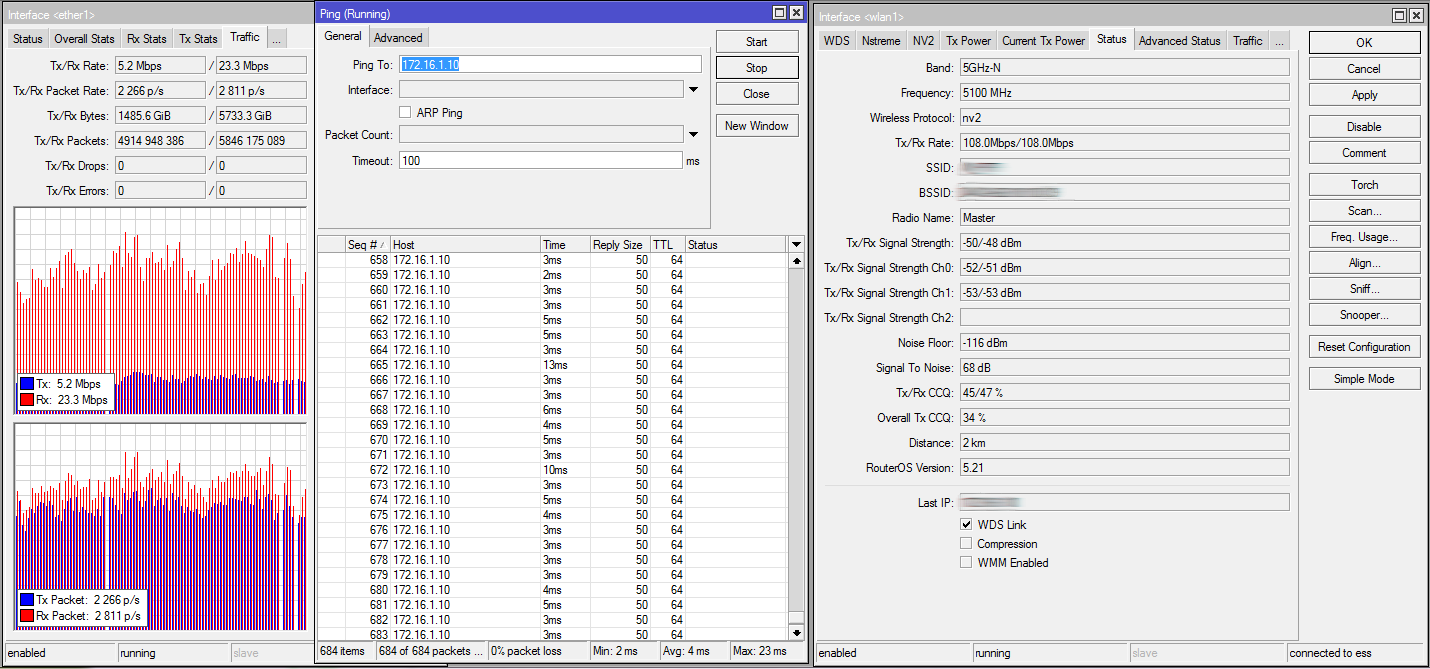Maximize the Ping (Running) window
The image size is (1430, 669).
pyautogui.click(x=779, y=13)
